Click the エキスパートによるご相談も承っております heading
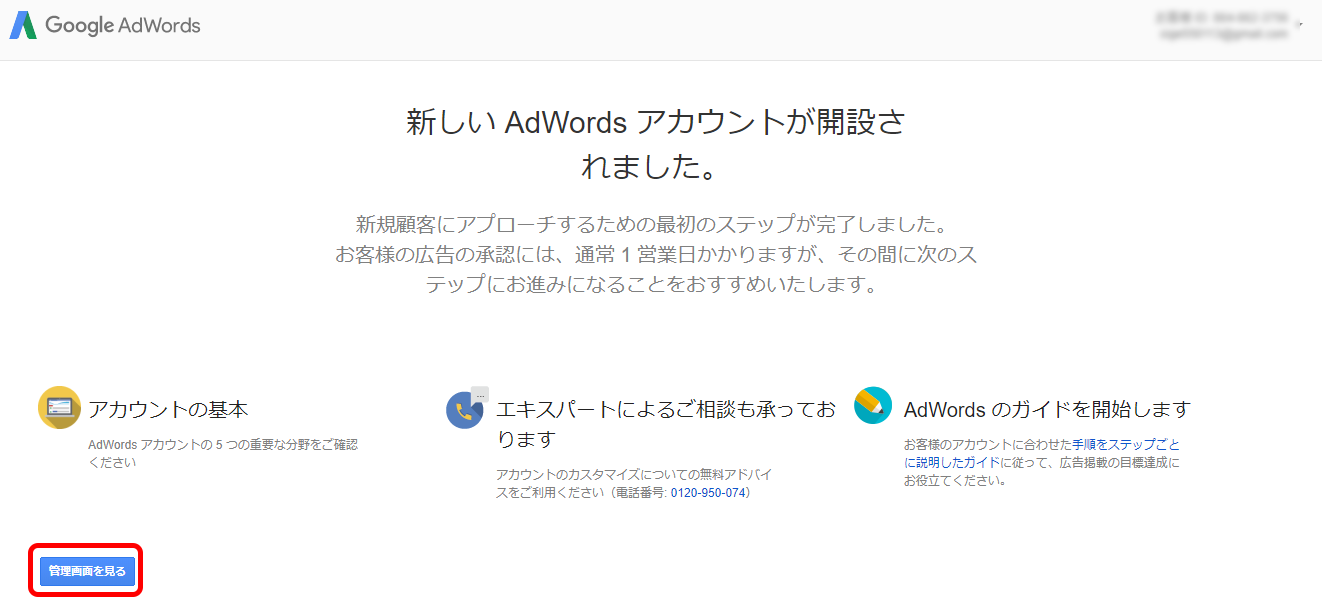This screenshot has height=611, width=1322. pos(666,424)
